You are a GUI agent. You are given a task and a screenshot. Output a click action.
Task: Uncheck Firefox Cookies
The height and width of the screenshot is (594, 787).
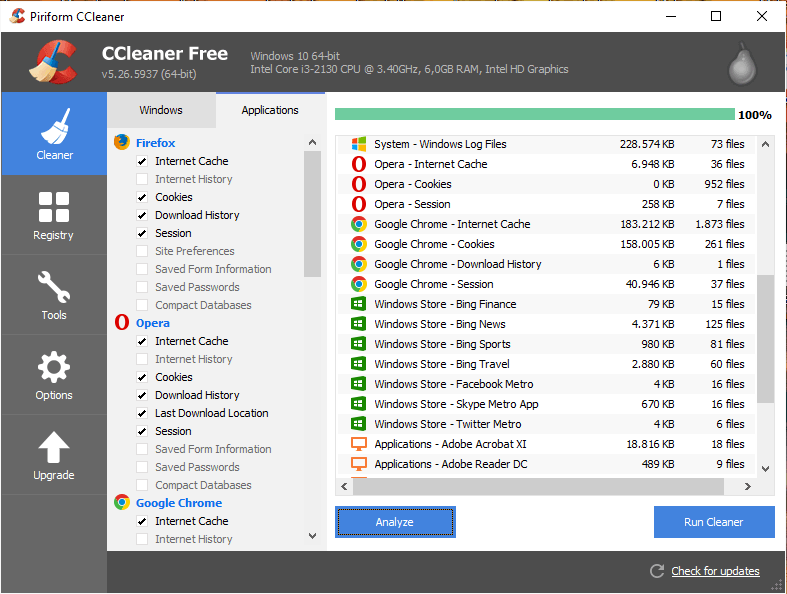pyautogui.click(x=142, y=197)
